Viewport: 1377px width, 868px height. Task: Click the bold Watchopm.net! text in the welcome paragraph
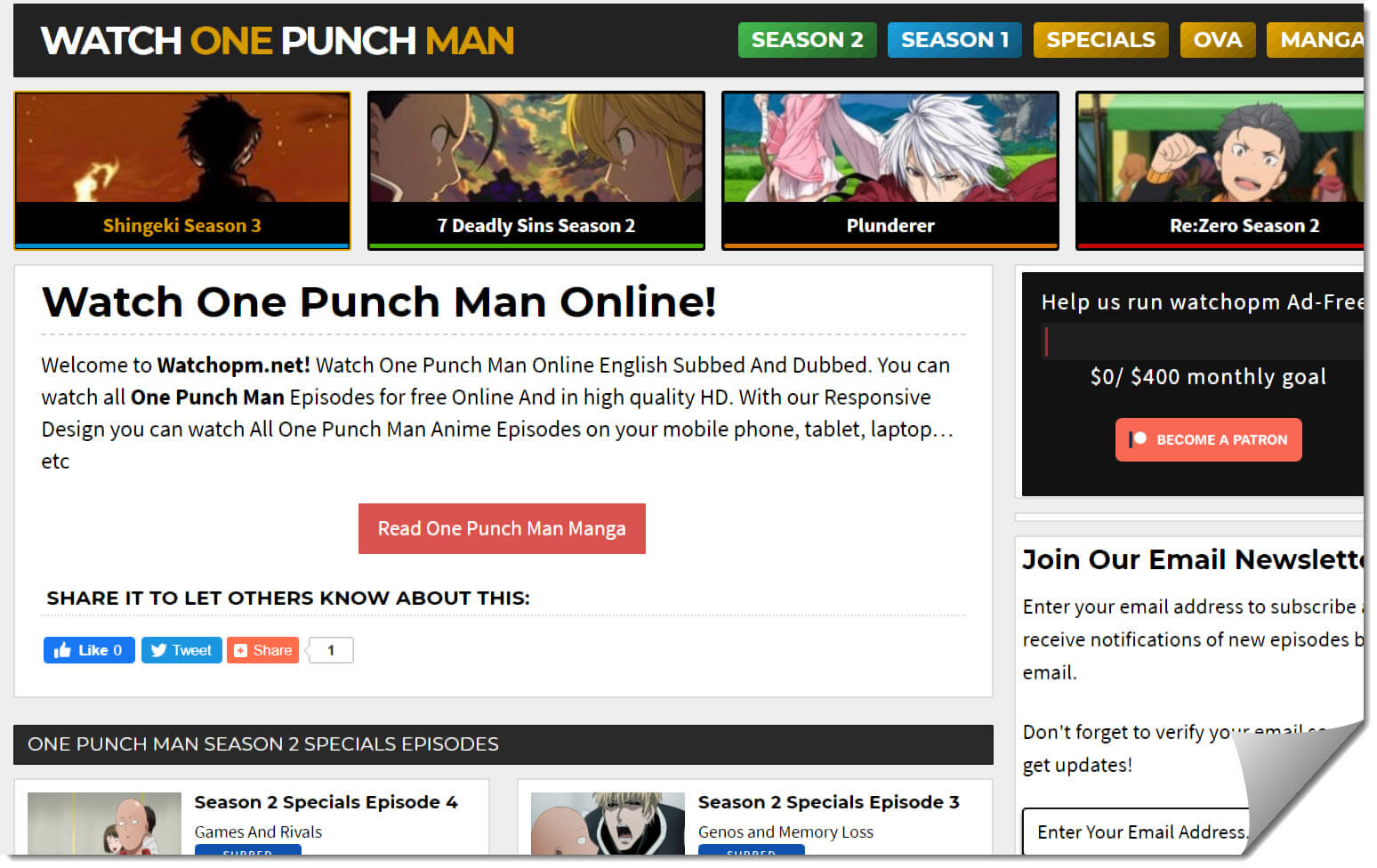click(234, 365)
